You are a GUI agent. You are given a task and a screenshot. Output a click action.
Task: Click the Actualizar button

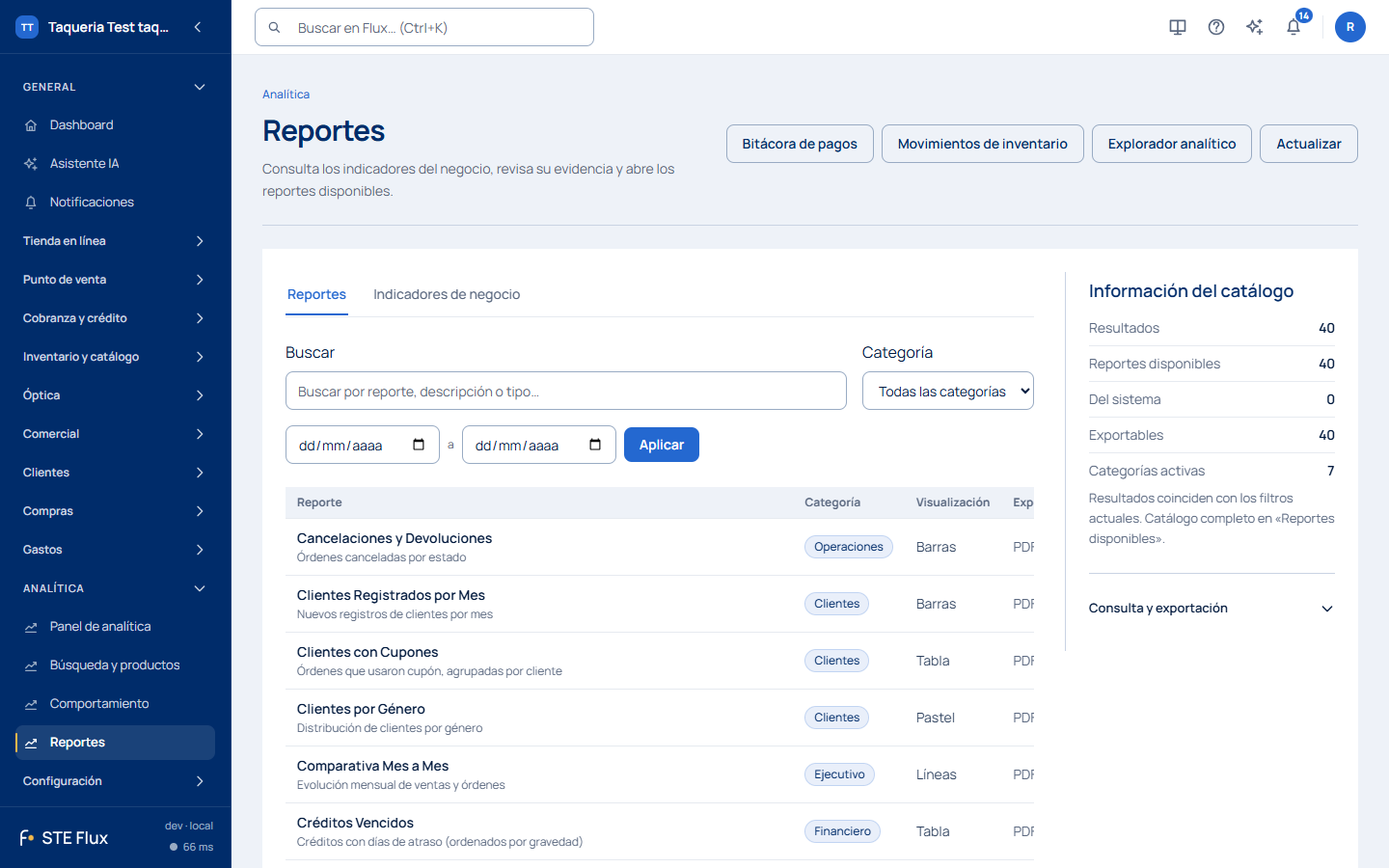pos(1309,144)
